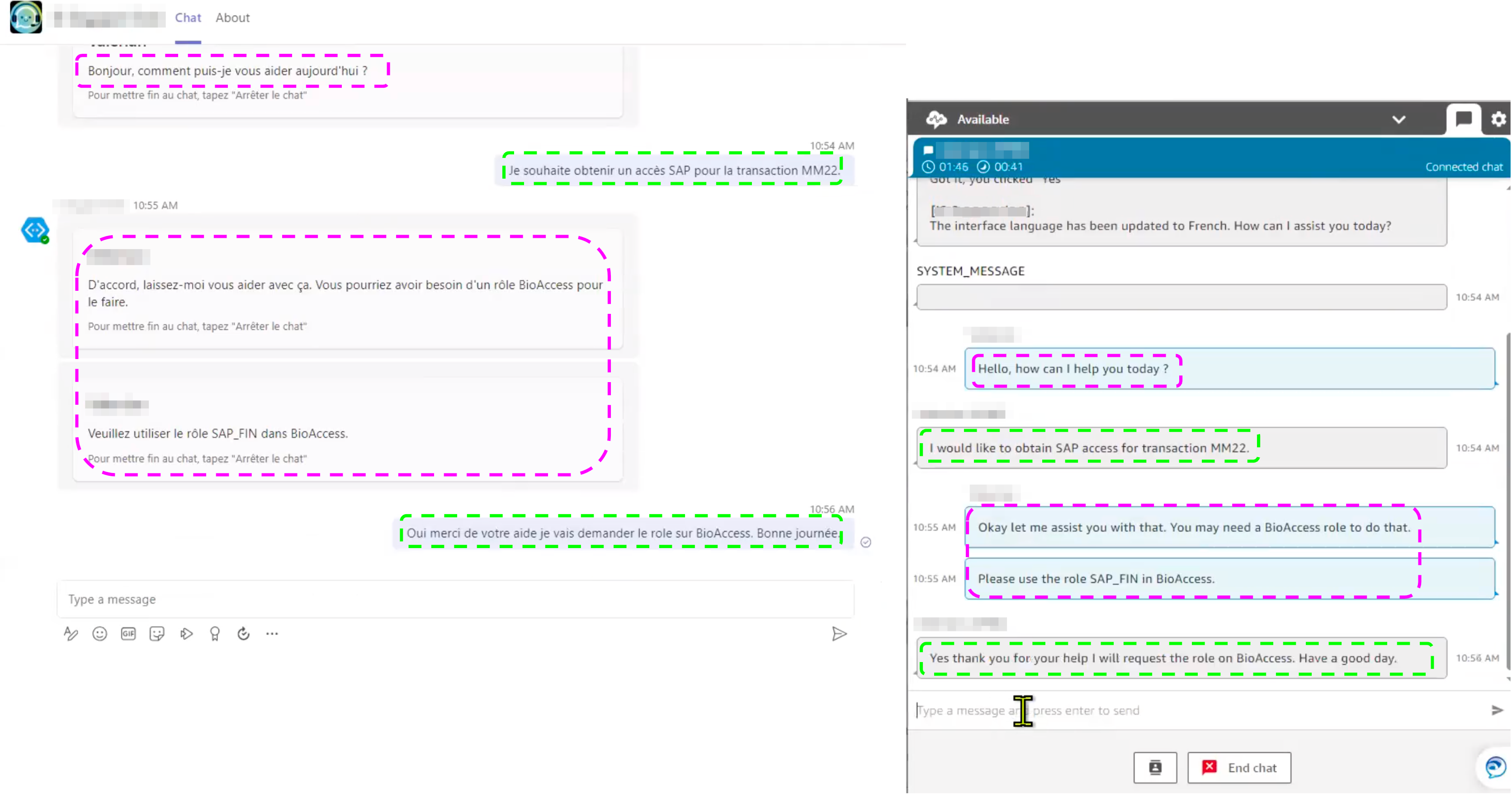Click the agent panel send arrow
Viewport: 1512px width, 795px height.
[x=1497, y=711]
